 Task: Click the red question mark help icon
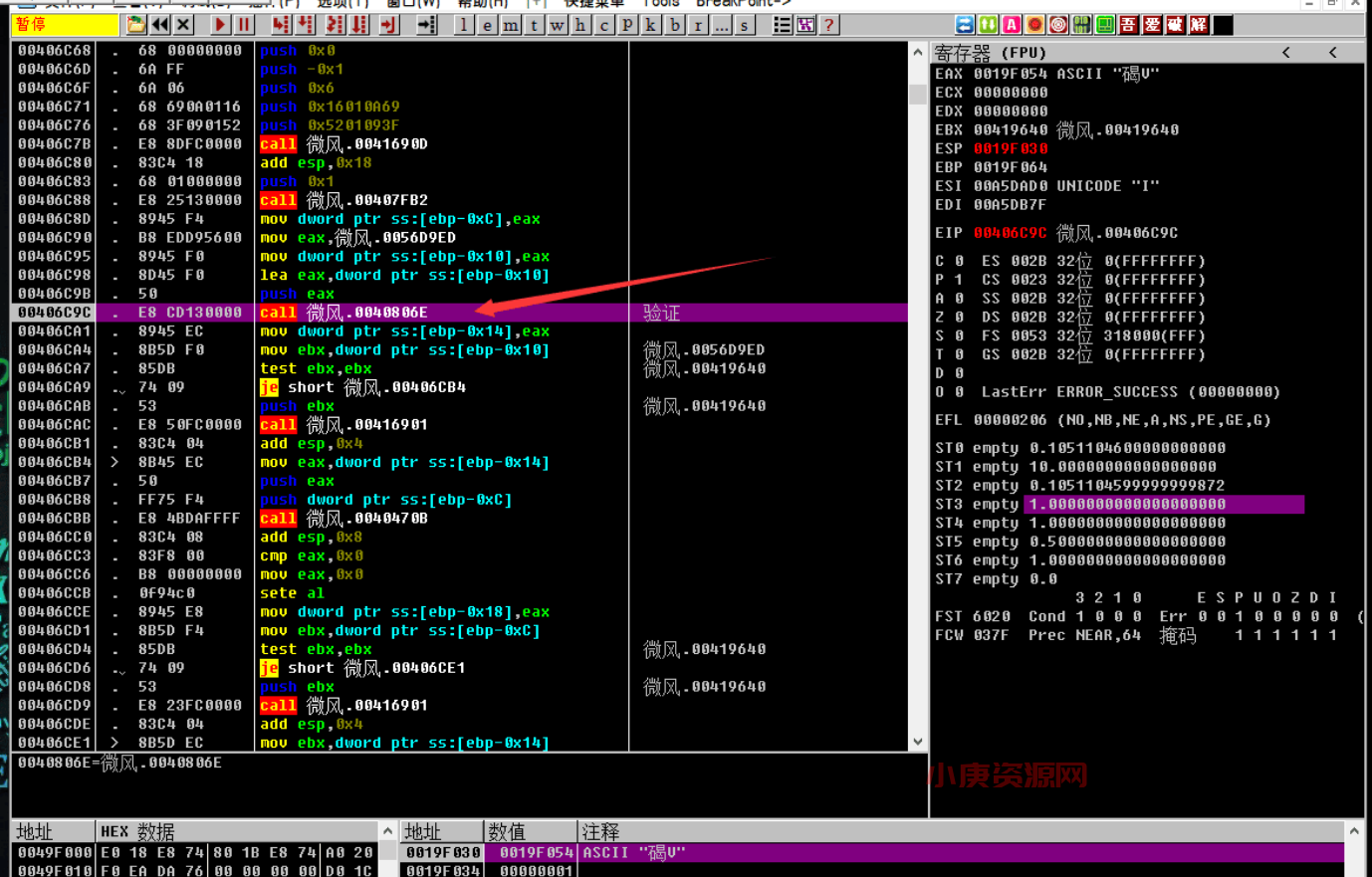click(828, 25)
